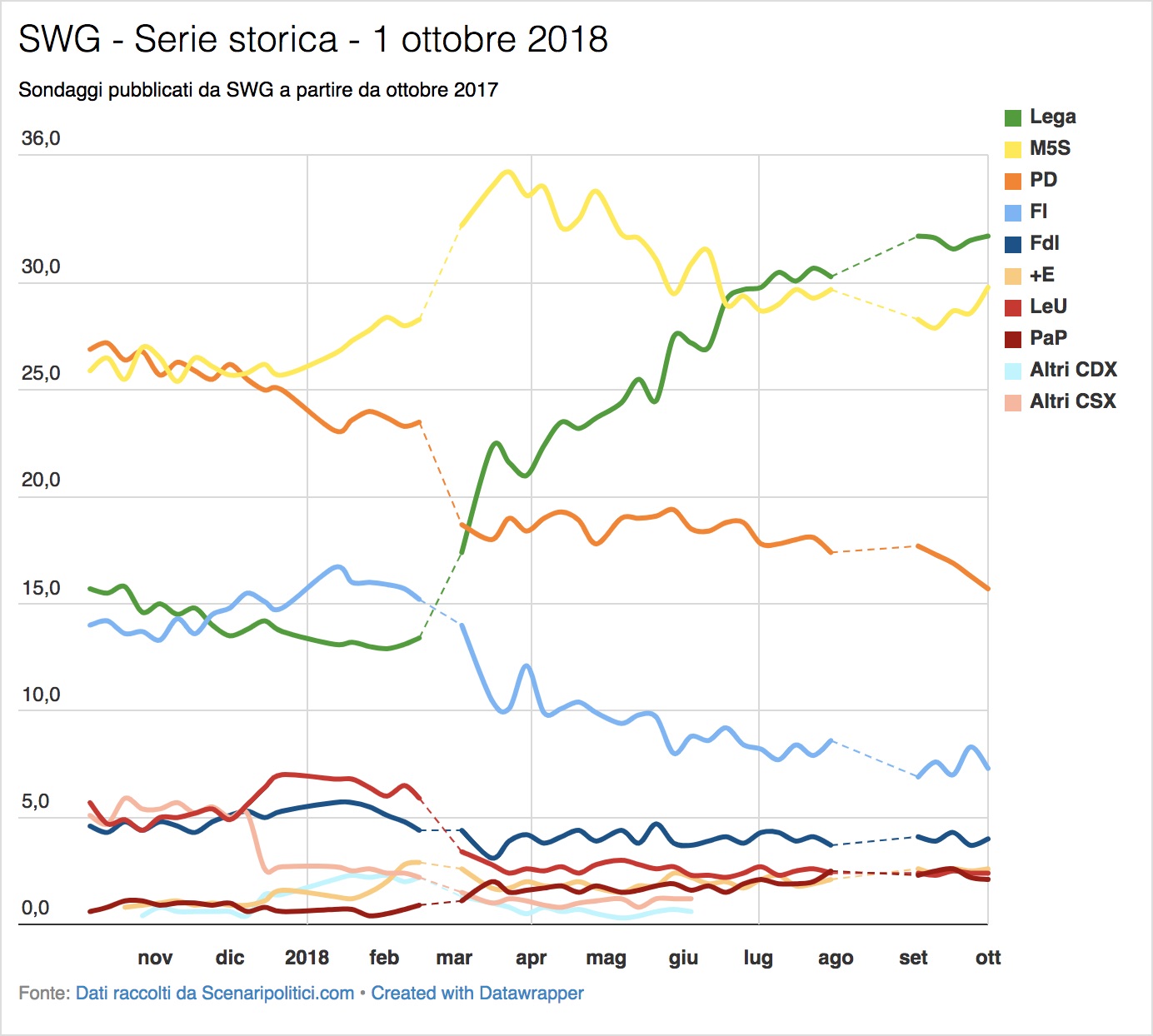Viewport: 1153px width, 1036px height.
Task: Click the ott month axis label
Action: tap(988, 958)
